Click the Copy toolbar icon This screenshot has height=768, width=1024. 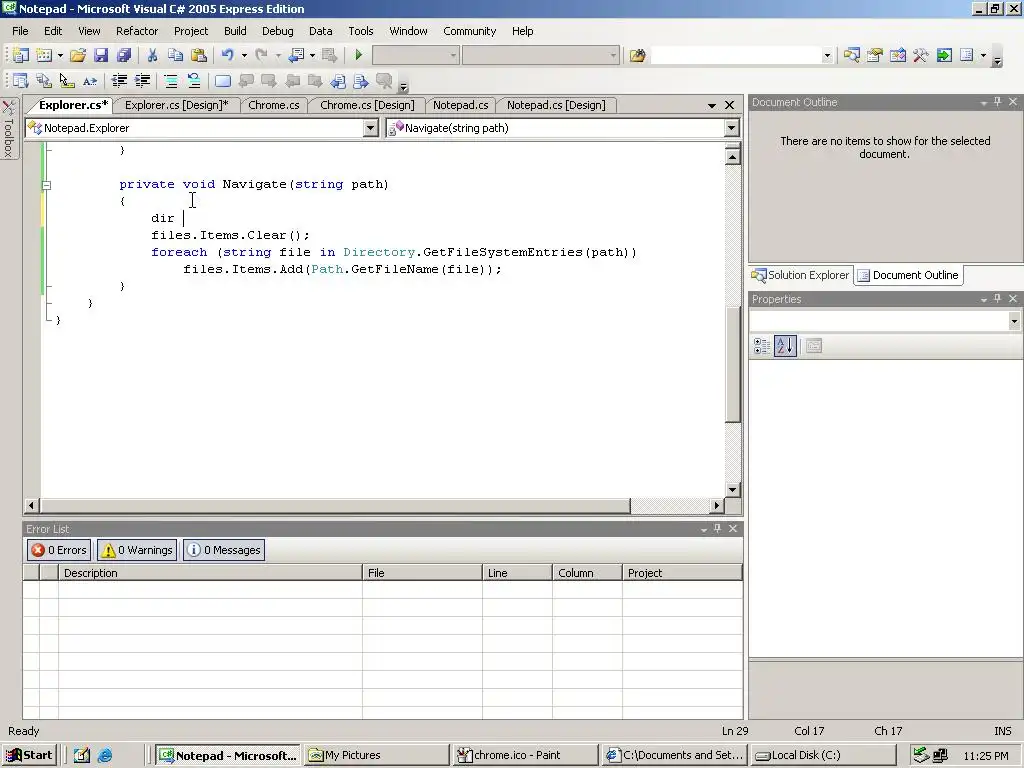tap(175, 56)
